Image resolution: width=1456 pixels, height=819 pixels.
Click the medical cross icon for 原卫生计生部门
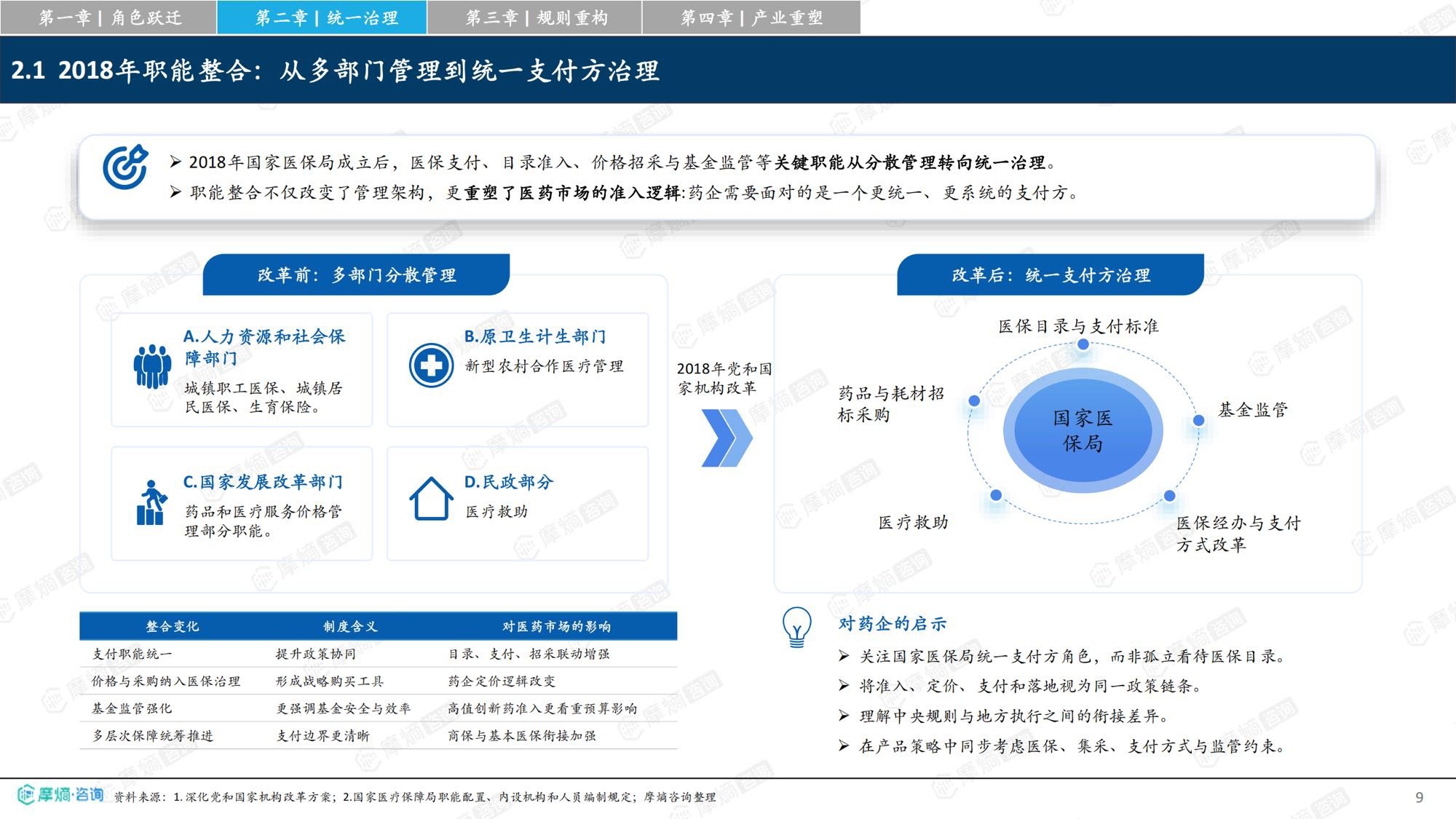tap(431, 365)
